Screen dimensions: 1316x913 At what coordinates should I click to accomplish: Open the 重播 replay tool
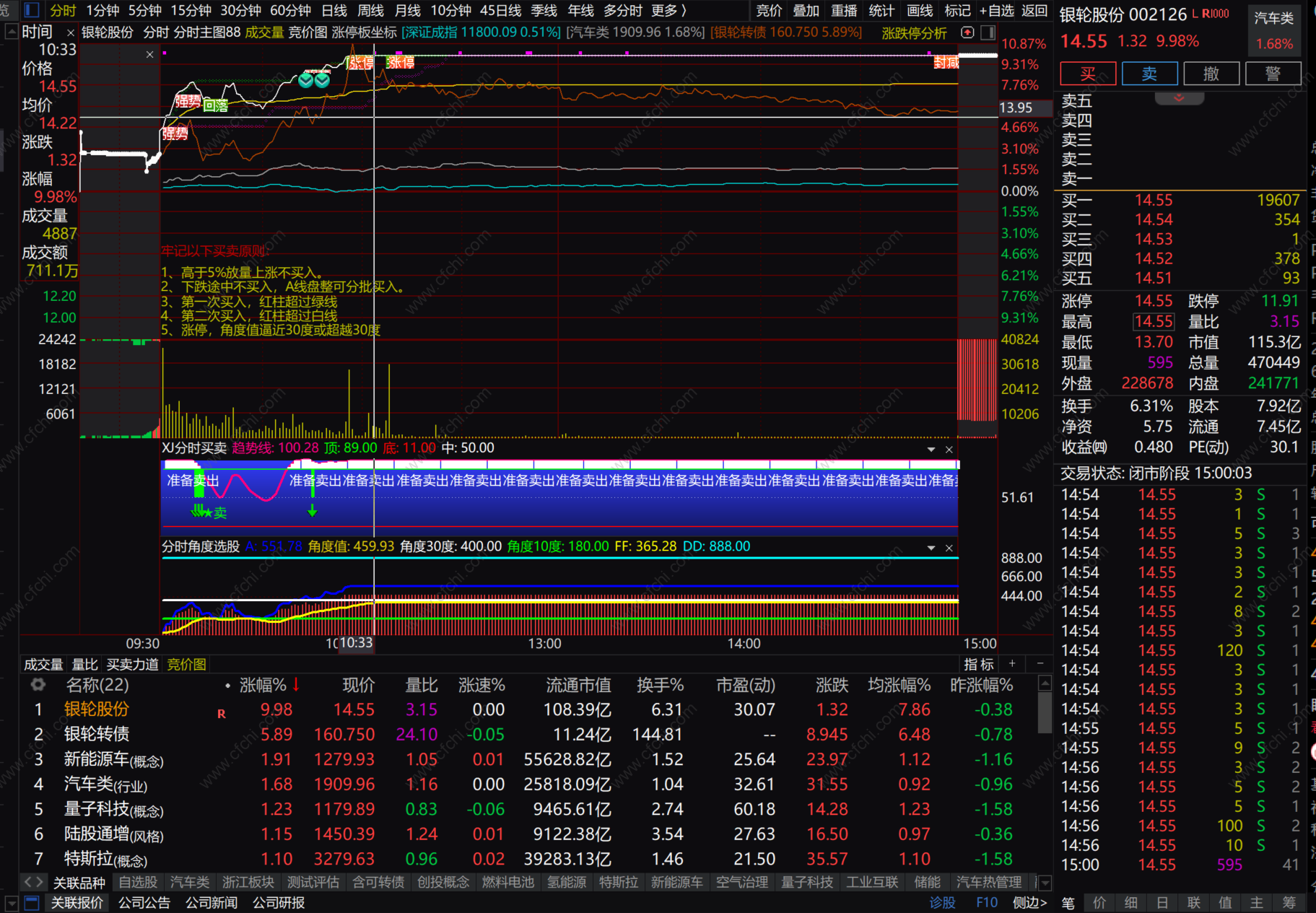[x=844, y=10]
